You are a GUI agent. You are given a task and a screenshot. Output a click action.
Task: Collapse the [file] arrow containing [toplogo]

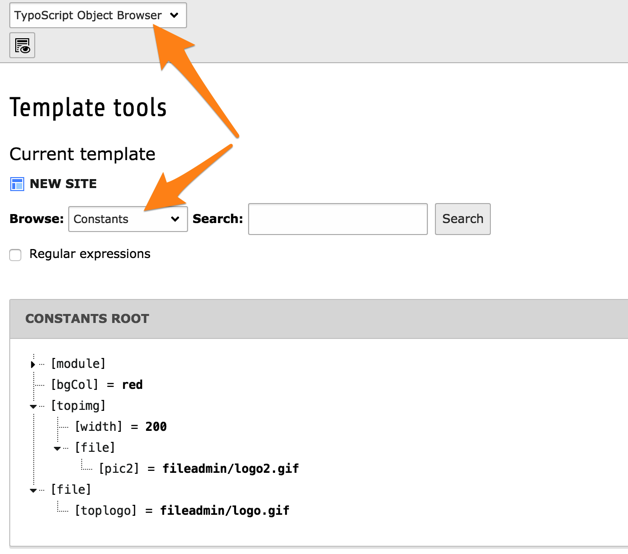33,490
